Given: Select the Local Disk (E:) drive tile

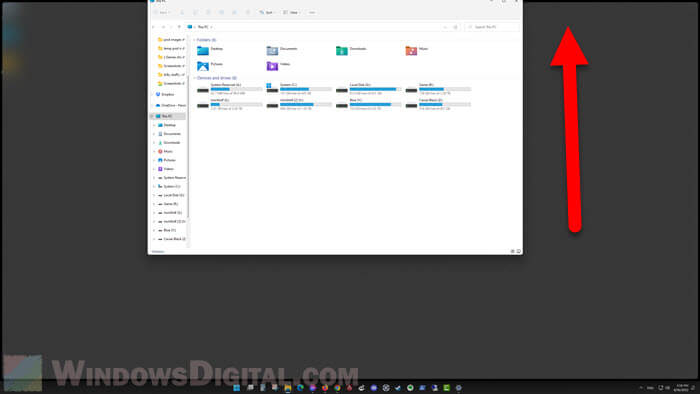Looking at the screenshot, I should point(369,89).
